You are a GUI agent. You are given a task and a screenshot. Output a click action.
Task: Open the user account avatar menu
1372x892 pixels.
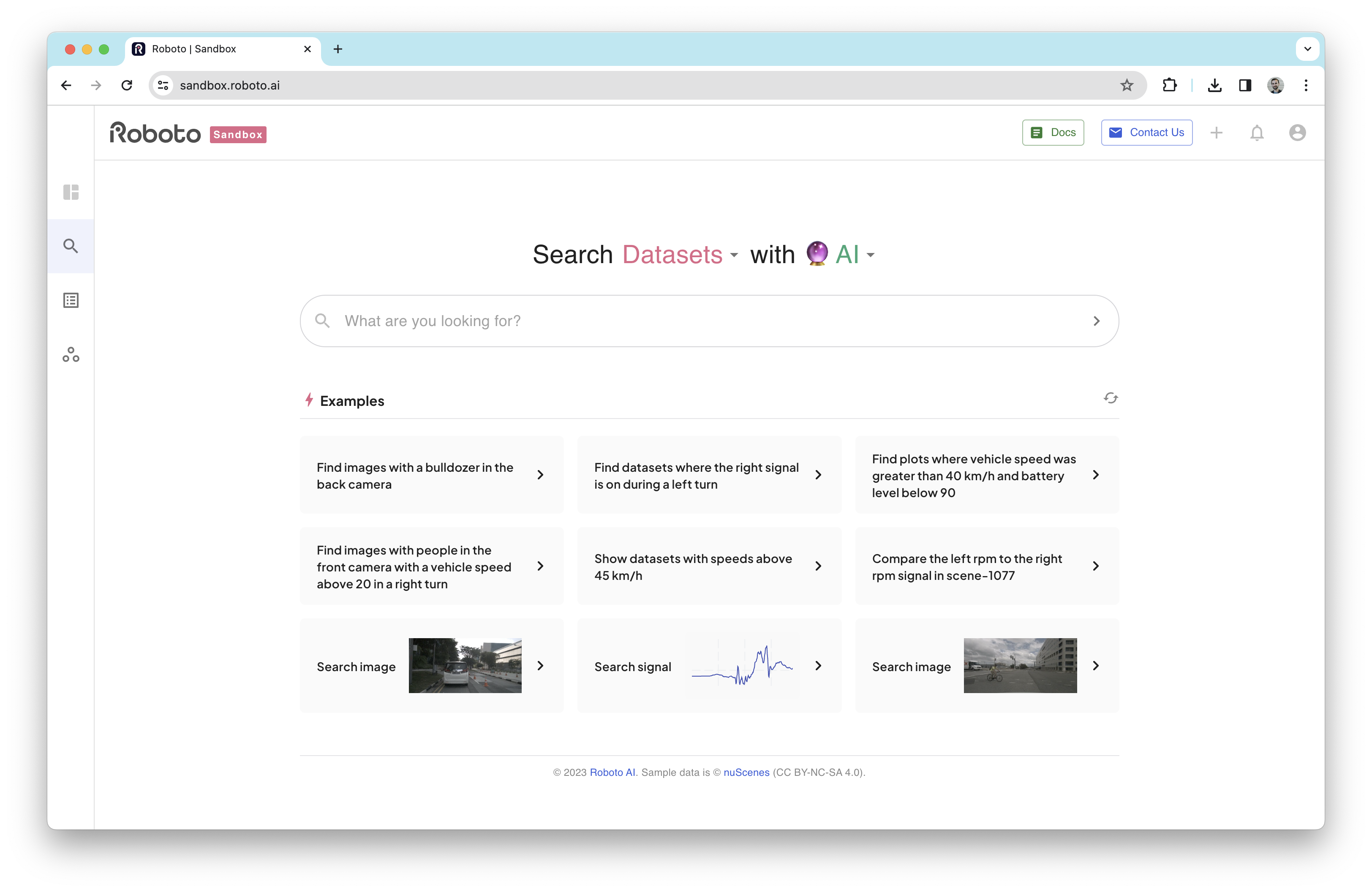point(1297,133)
